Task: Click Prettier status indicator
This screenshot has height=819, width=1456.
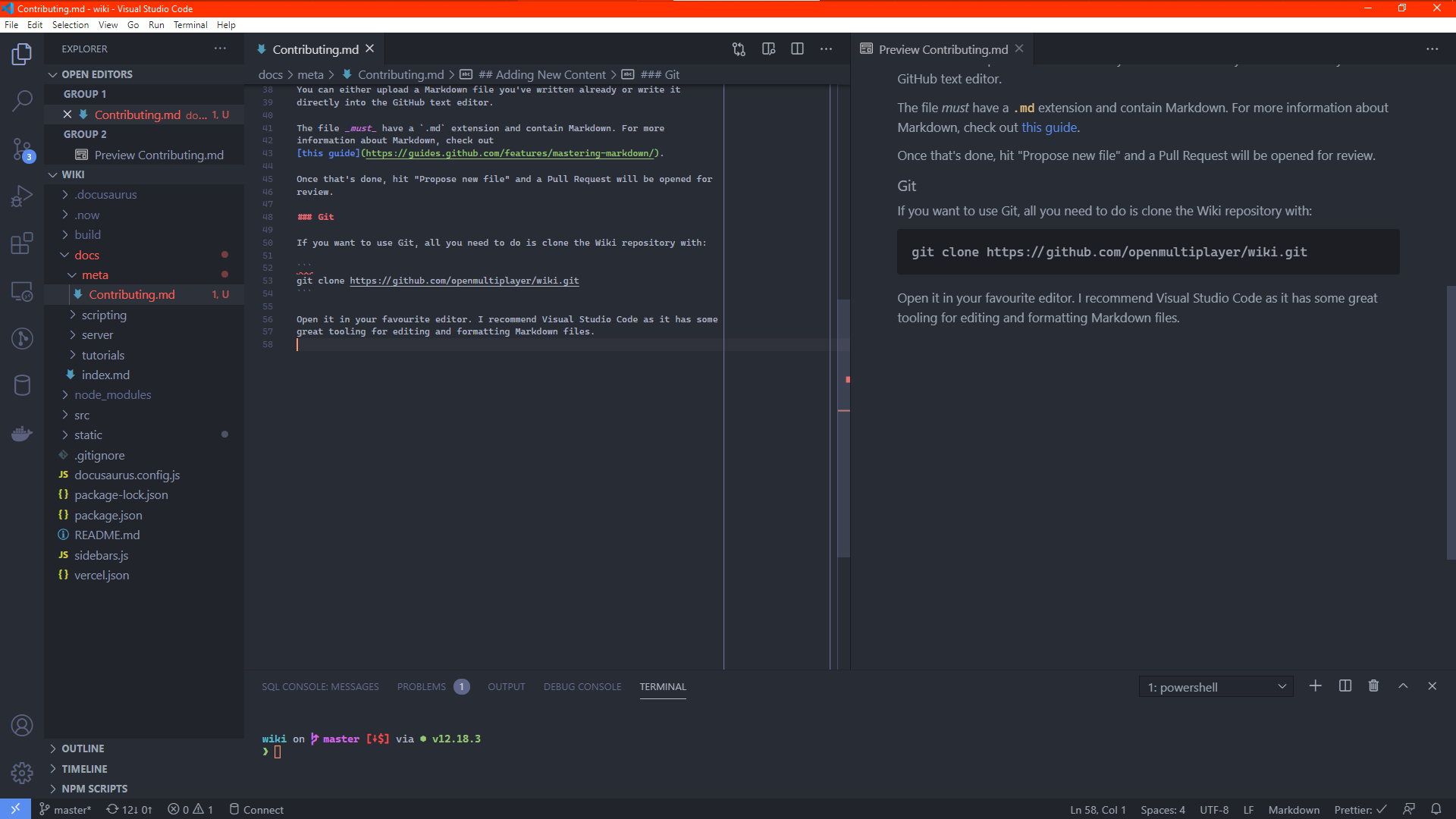Action: pos(1360,809)
